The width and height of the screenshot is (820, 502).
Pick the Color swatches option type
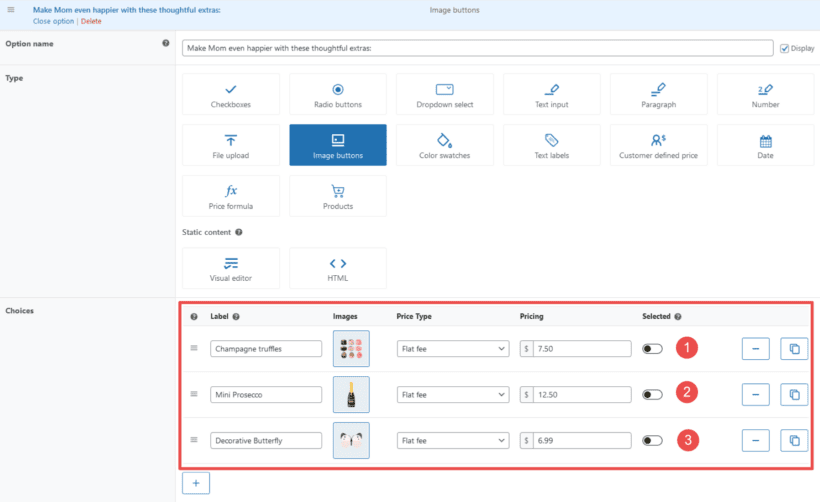pos(444,145)
